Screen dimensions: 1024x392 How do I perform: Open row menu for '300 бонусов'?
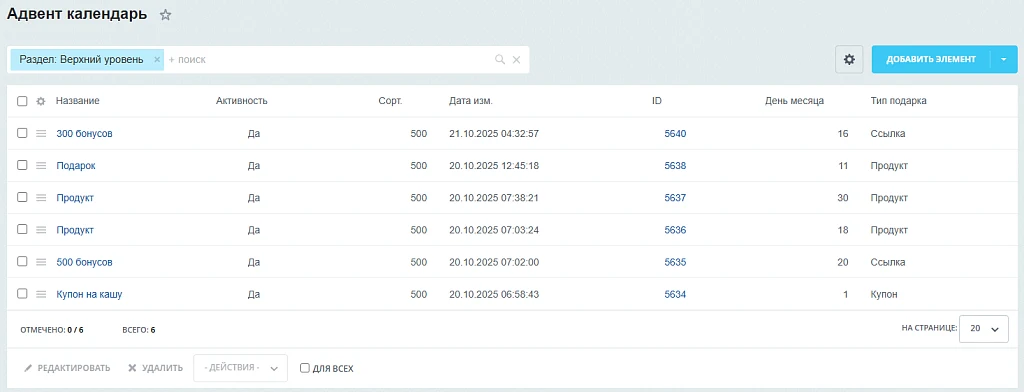41,133
